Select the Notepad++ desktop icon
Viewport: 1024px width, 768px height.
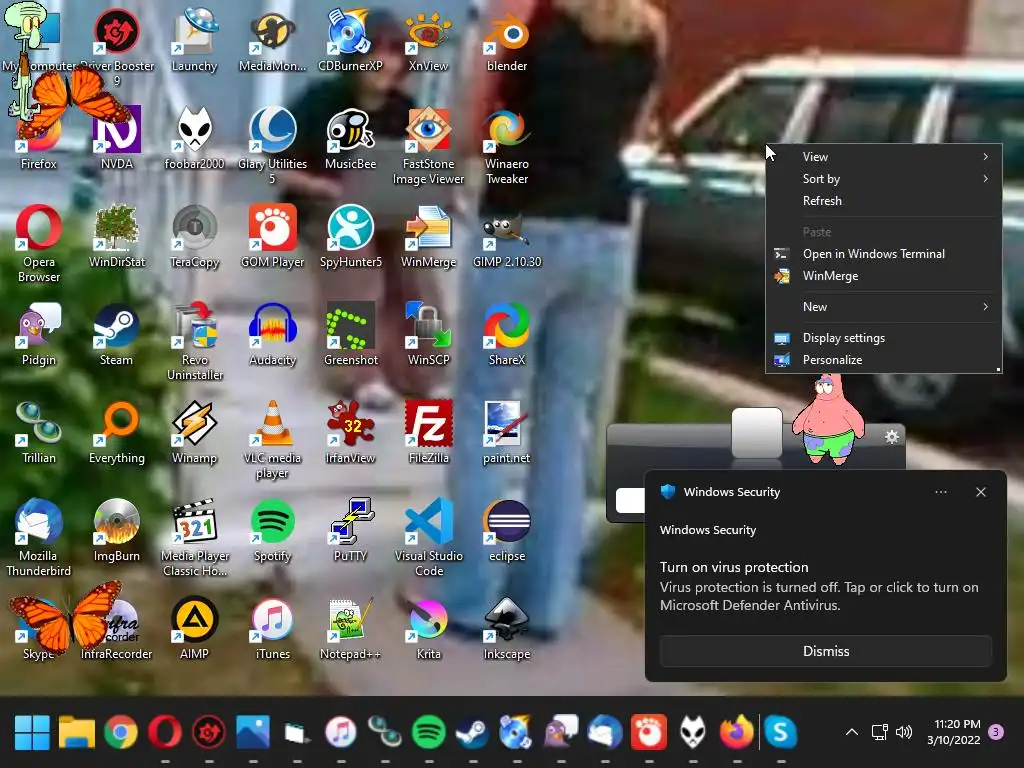click(x=350, y=627)
